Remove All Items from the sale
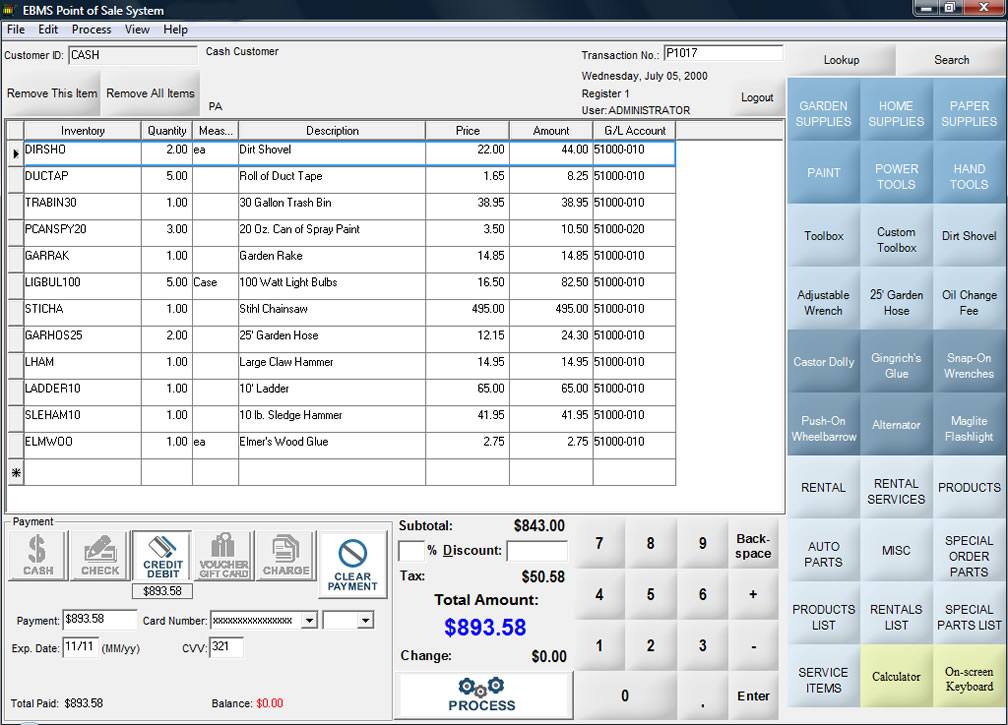Viewport: 1008px width, 725px height. (x=150, y=93)
